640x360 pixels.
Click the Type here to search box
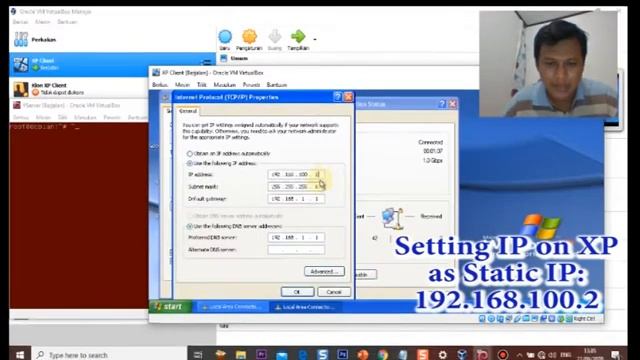[109, 355]
